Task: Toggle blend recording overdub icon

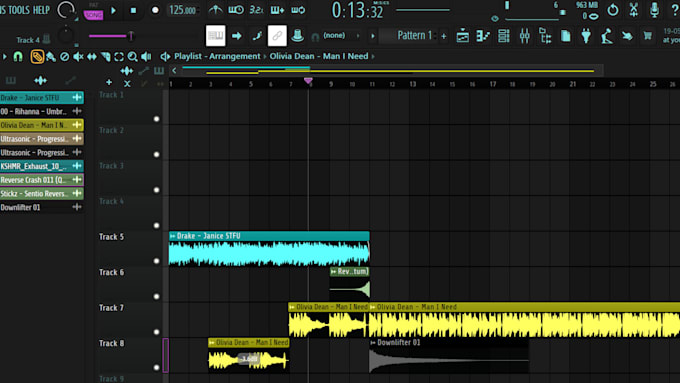Action: coord(277,10)
